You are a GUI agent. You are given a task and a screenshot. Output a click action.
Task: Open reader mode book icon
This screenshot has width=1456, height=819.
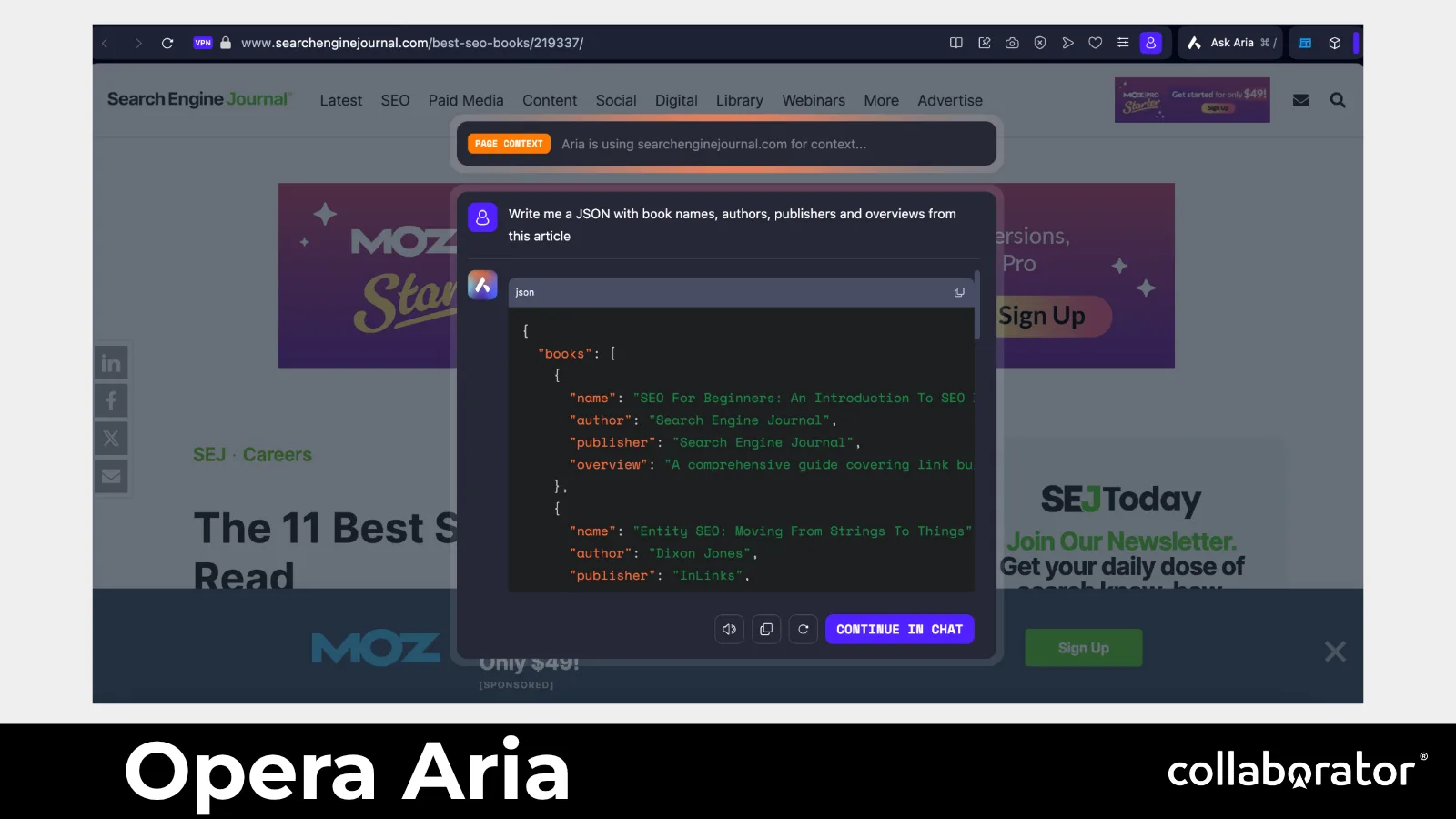coord(956,43)
